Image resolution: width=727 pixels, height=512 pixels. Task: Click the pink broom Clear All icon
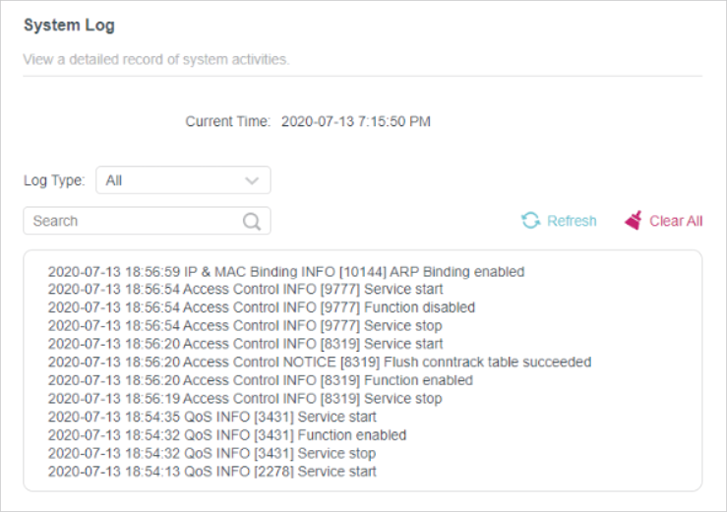click(633, 220)
